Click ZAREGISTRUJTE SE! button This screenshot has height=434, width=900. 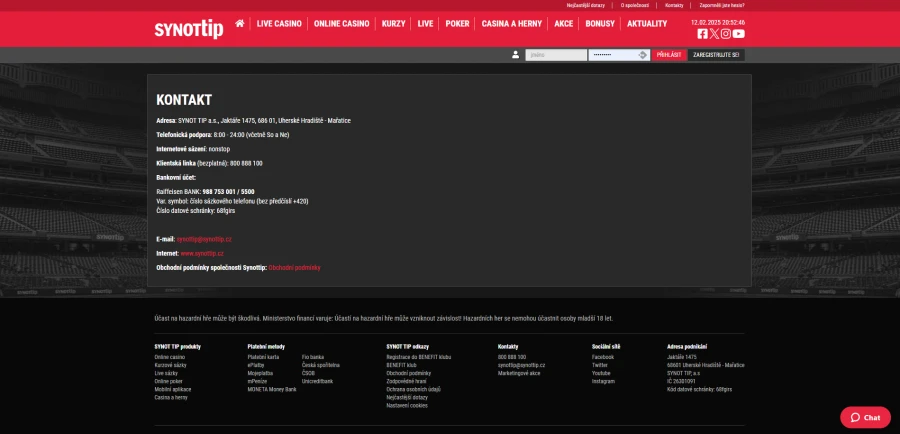(x=716, y=55)
